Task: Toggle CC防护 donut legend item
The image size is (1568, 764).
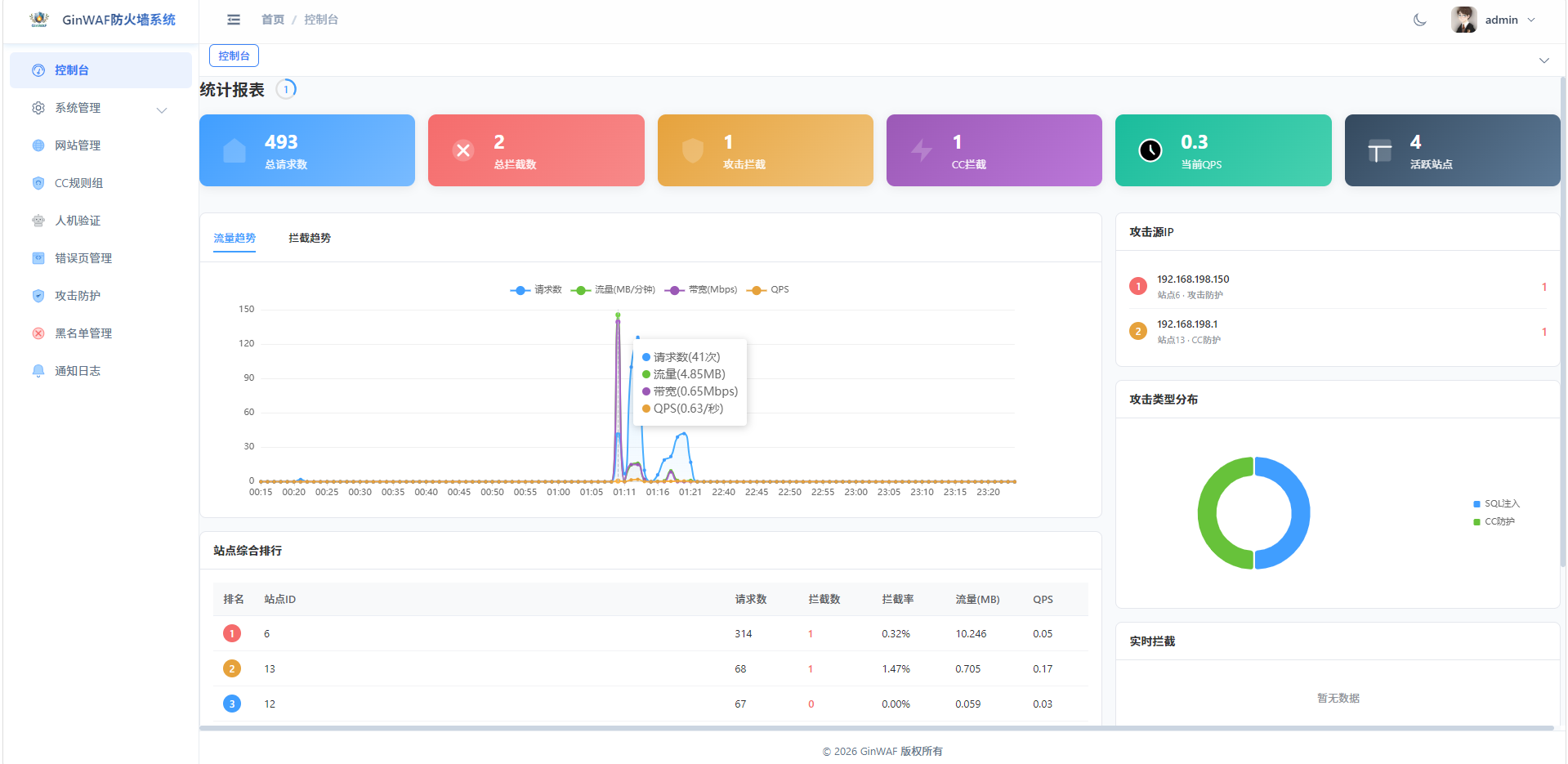Action: [1494, 521]
